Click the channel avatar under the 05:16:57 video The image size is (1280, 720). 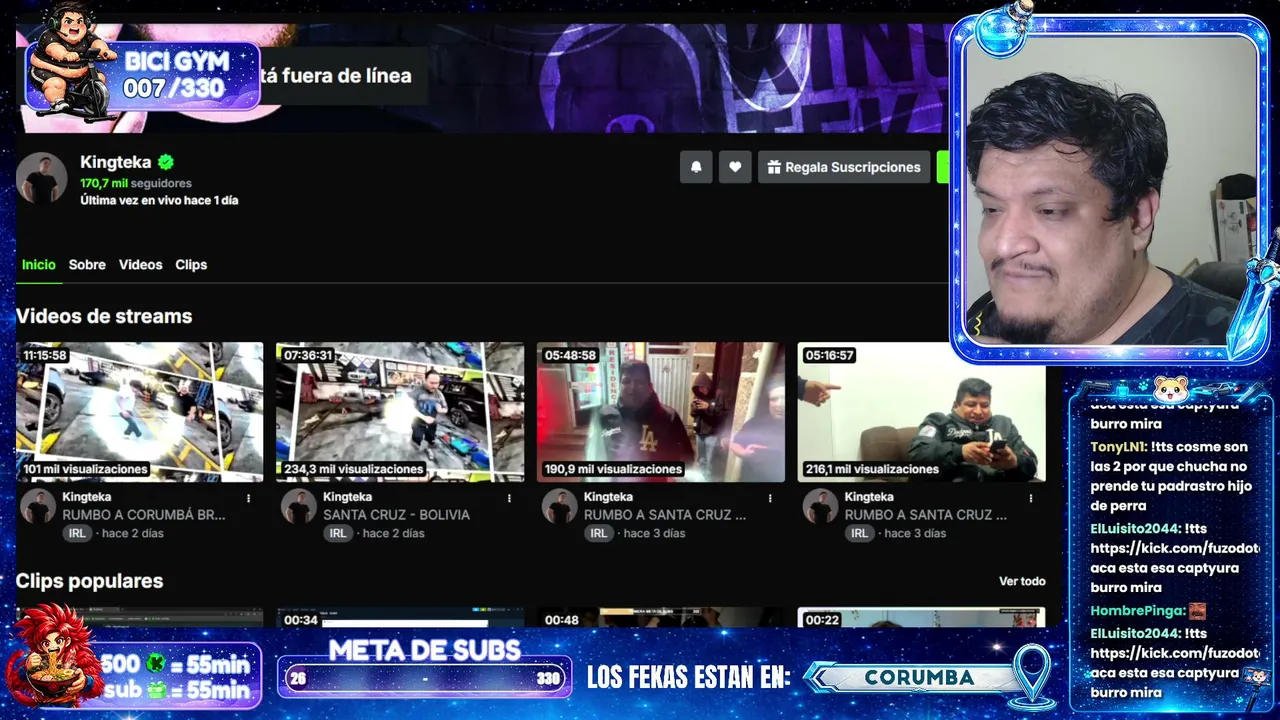[820, 506]
